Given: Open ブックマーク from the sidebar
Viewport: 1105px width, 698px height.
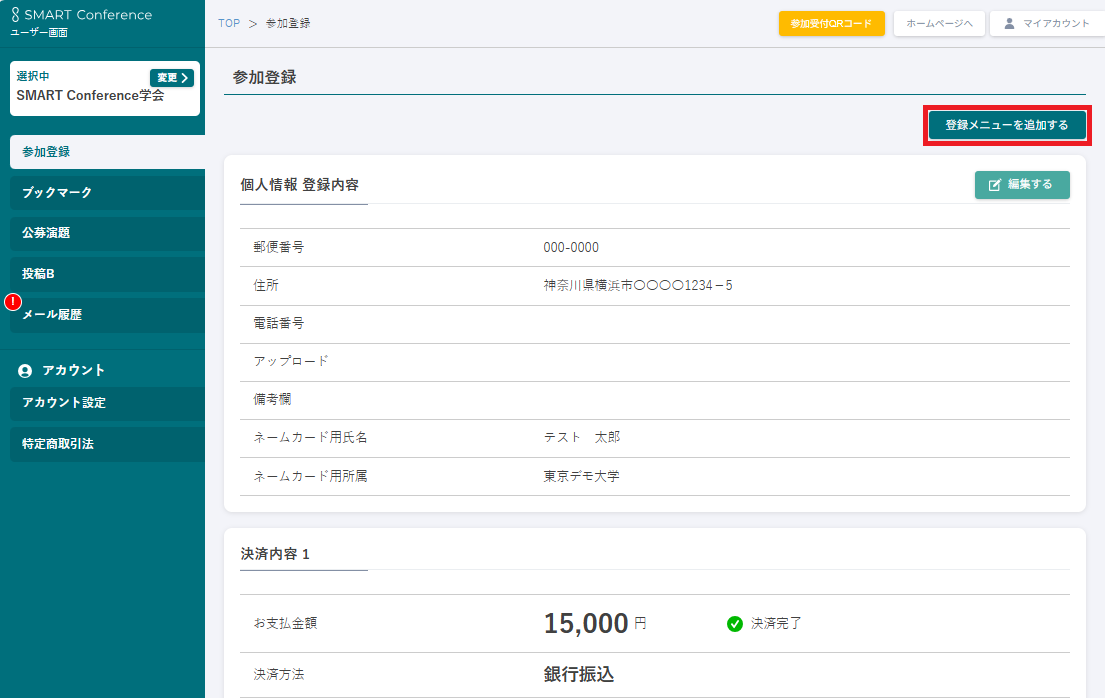Looking at the screenshot, I should coord(105,192).
